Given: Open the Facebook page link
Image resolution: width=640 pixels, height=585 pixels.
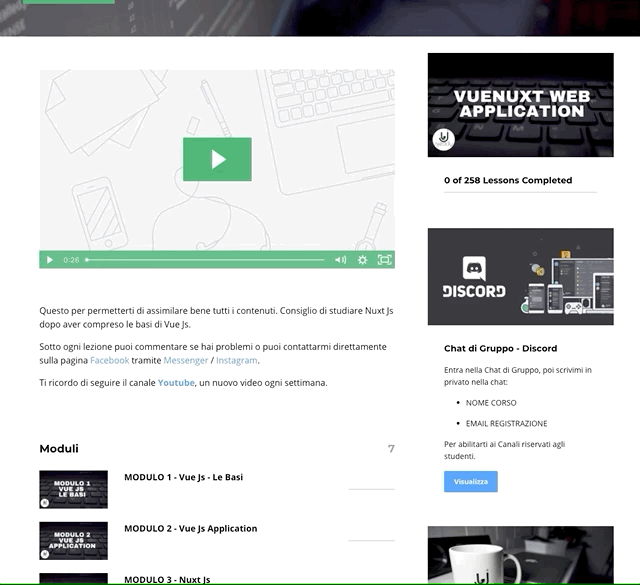Looking at the screenshot, I should [109, 360].
